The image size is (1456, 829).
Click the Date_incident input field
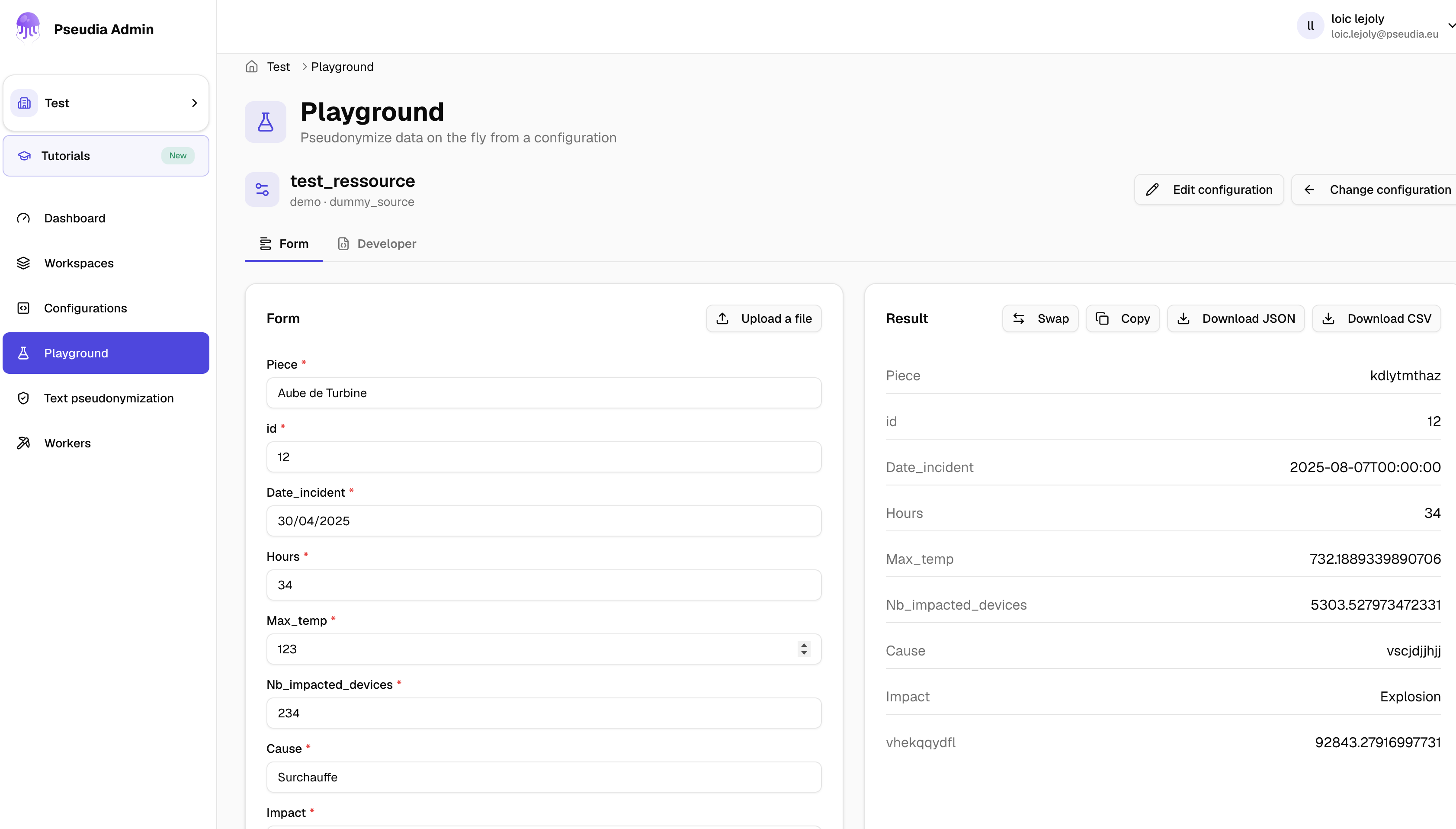pos(544,521)
